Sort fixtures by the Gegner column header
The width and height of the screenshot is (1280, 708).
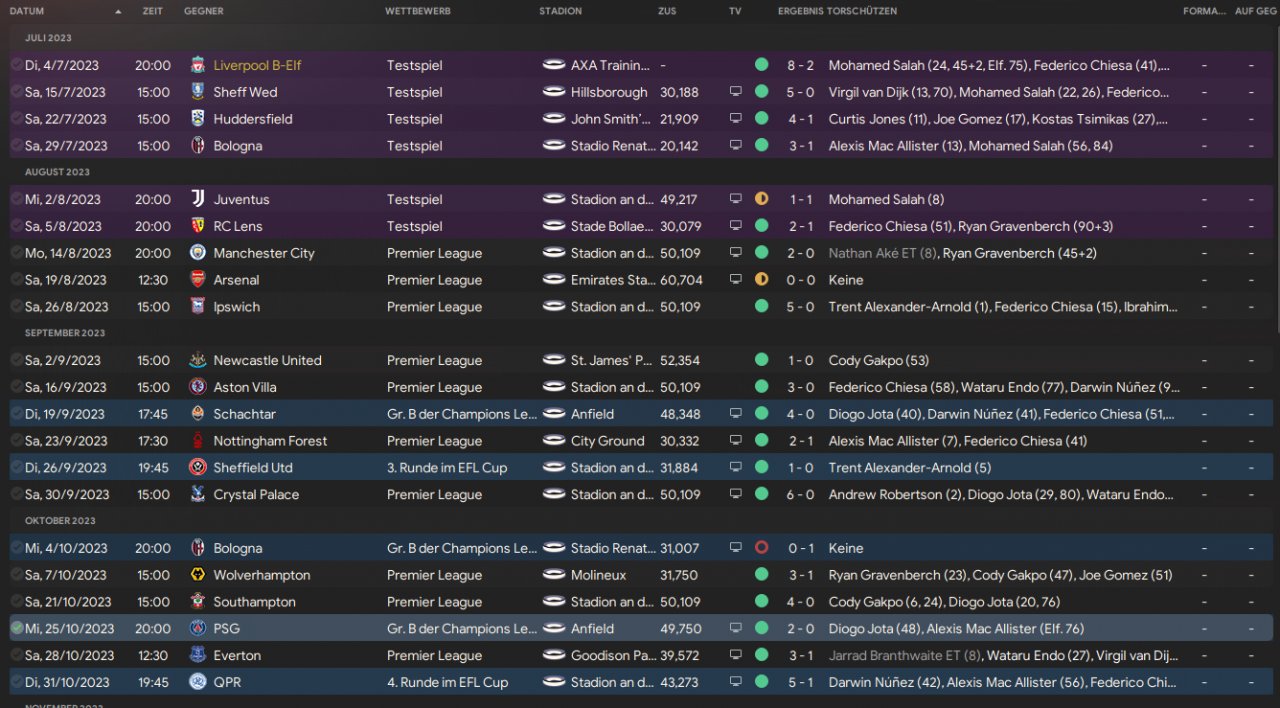point(203,12)
